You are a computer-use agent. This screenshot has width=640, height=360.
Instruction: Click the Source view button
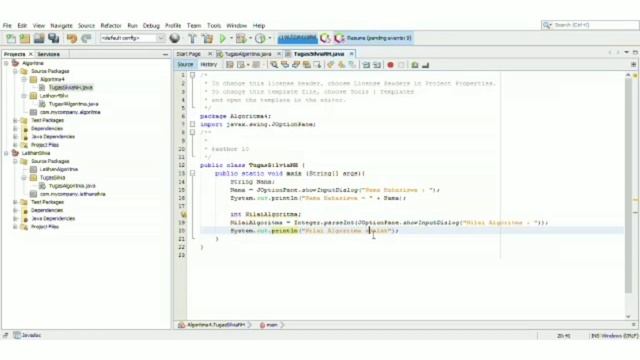click(185, 64)
